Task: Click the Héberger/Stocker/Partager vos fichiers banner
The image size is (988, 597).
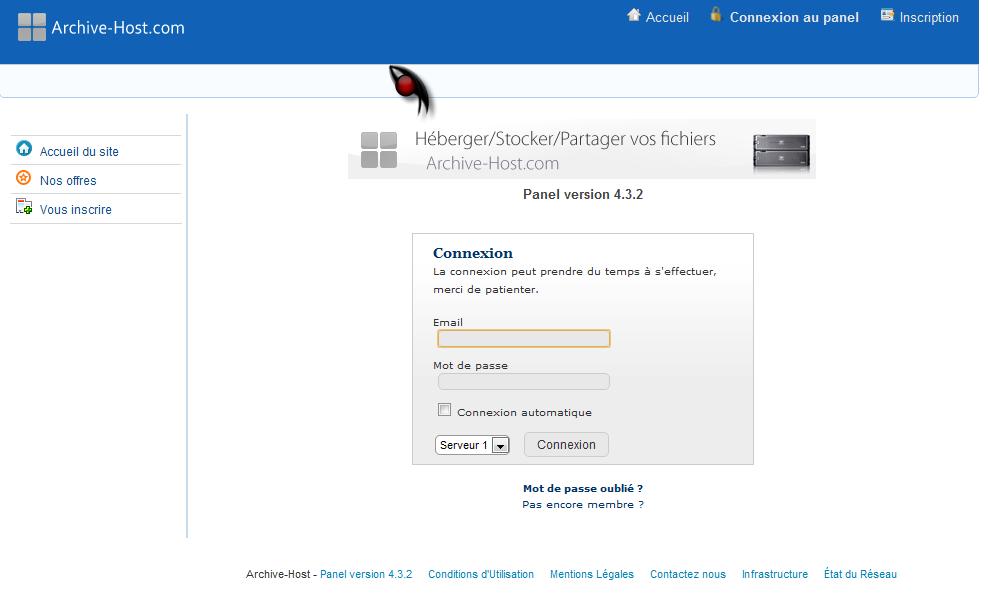Action: (582, 149)
